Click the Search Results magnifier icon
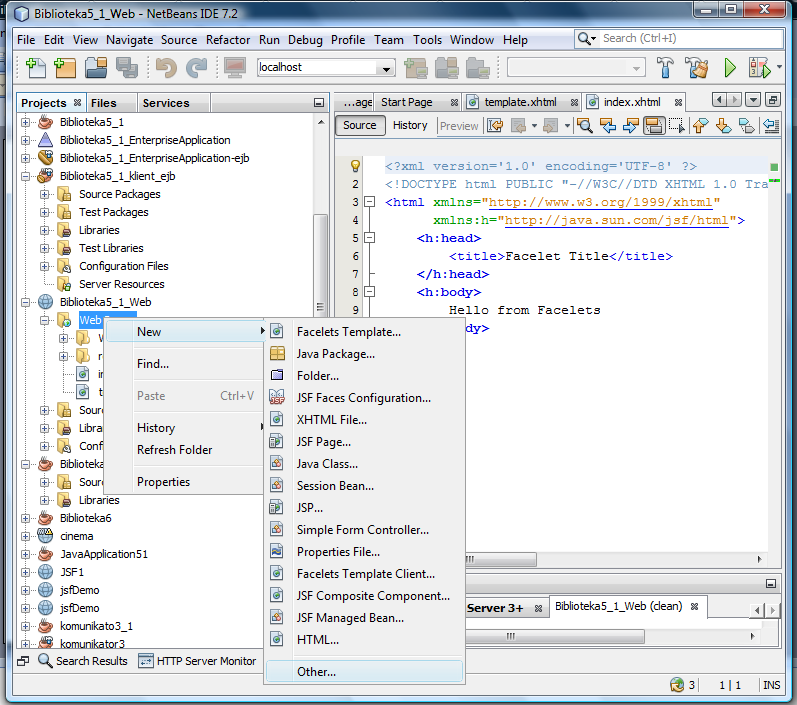 point(45,661)
